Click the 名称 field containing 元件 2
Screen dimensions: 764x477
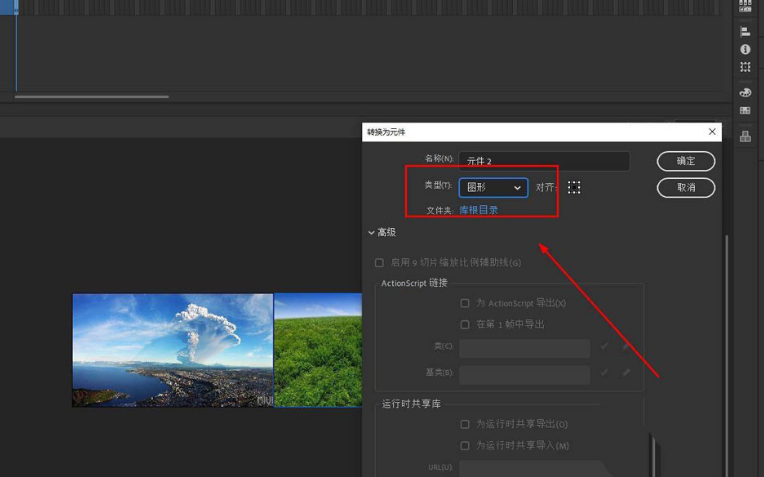tap(544, 161)
